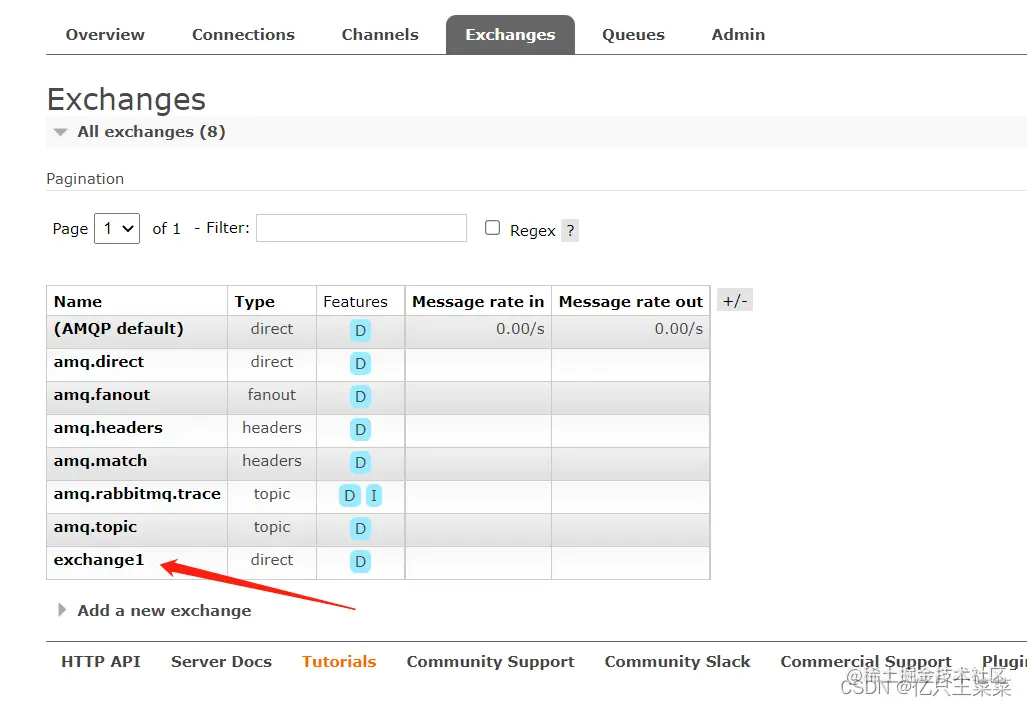Click the D badge for exchange1

(x=360, y=561)
